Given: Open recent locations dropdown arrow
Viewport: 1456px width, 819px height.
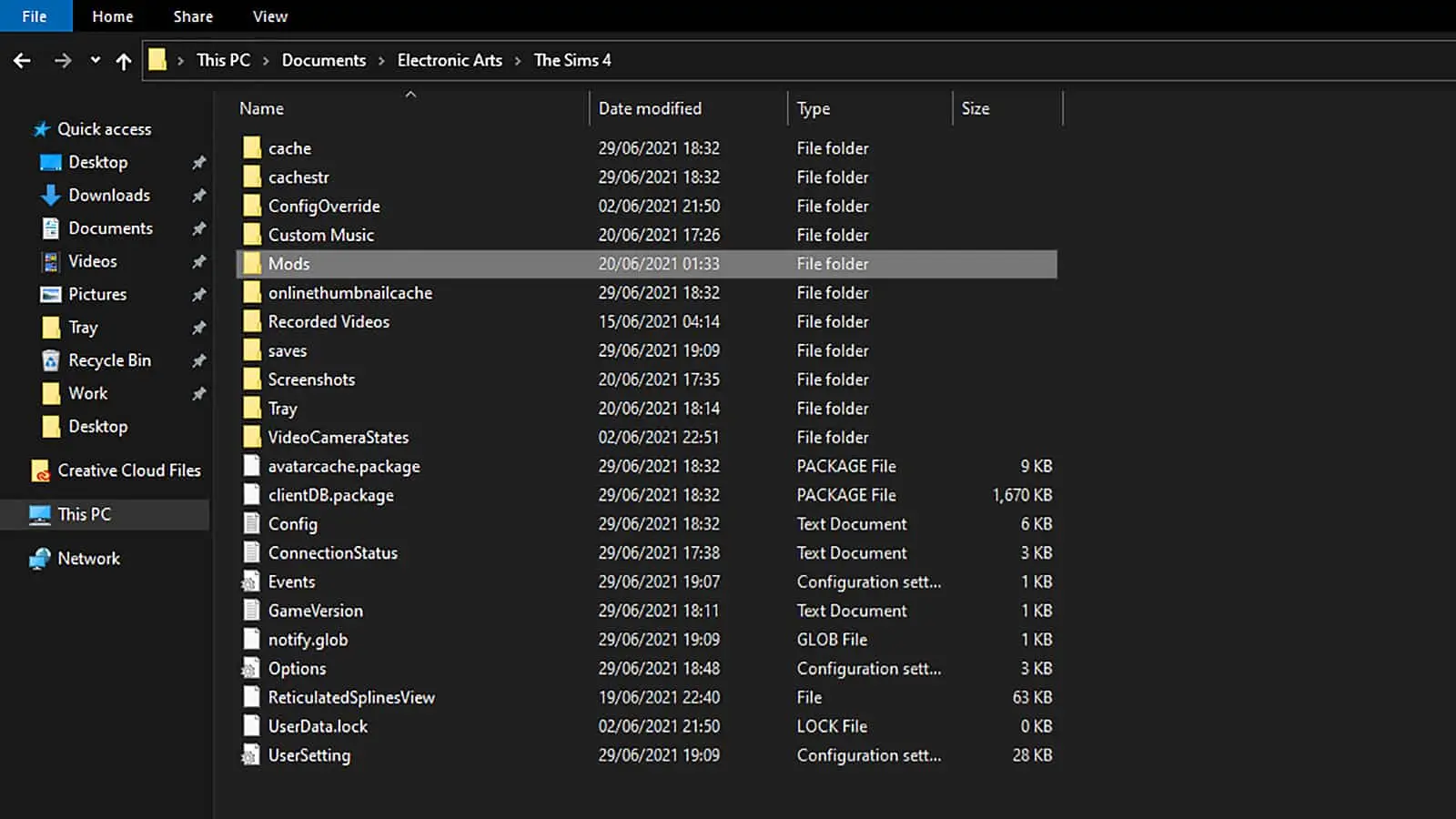Looking at the screenshot, I should [x=95, y=61].
